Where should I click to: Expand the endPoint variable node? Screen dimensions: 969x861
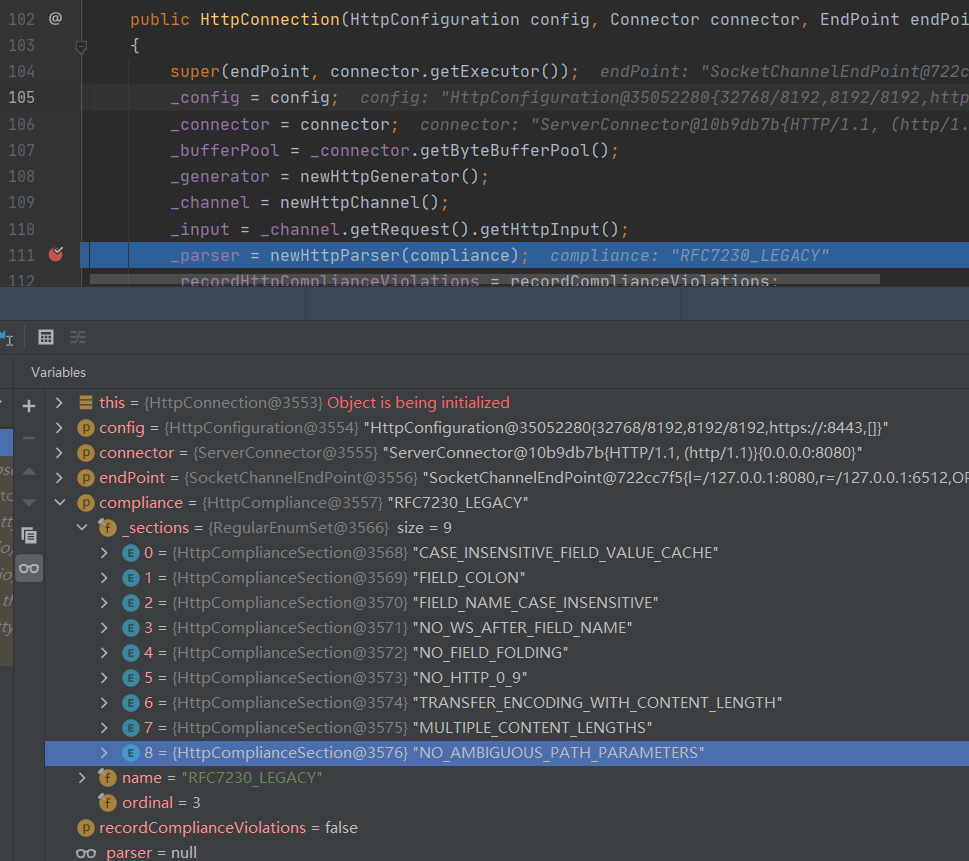point(60,478)
